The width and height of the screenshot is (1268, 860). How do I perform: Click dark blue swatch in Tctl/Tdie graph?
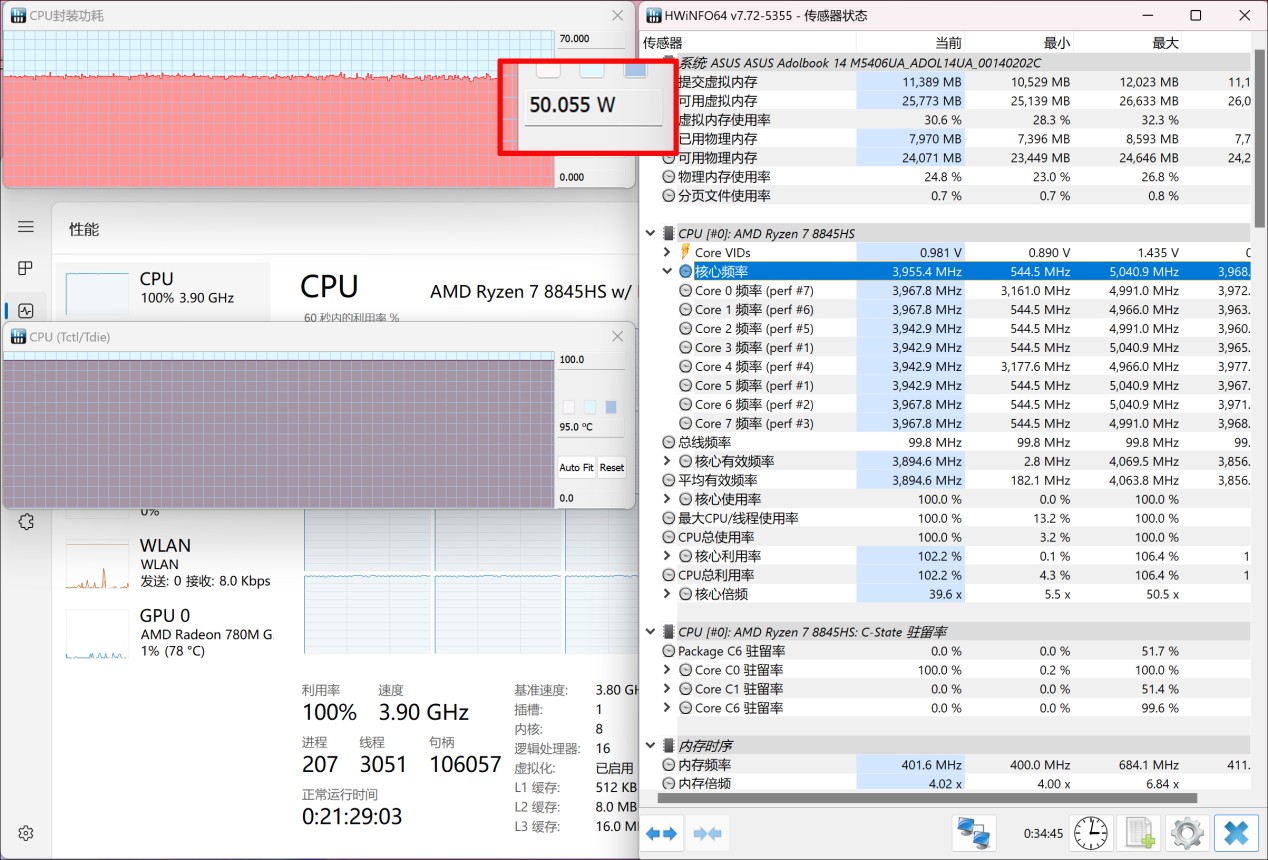pos(611,407)
